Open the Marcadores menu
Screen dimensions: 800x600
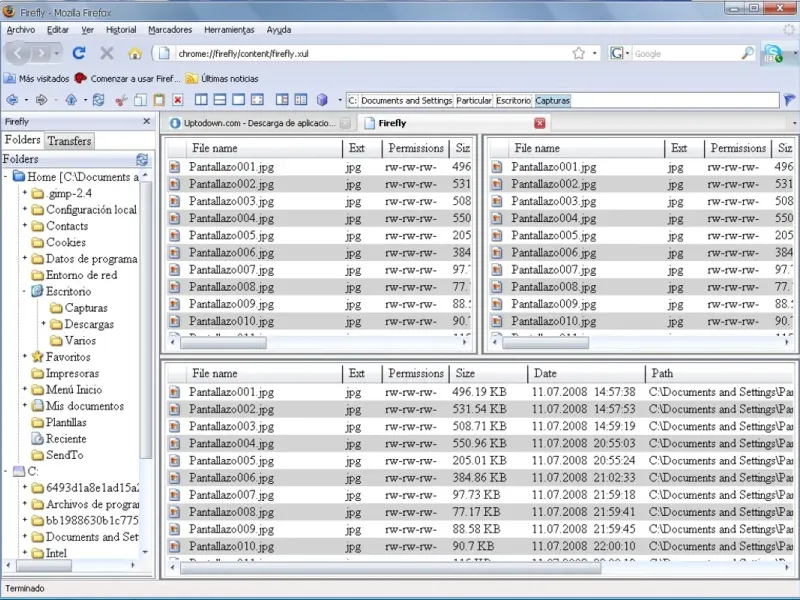tap(170, 30)
